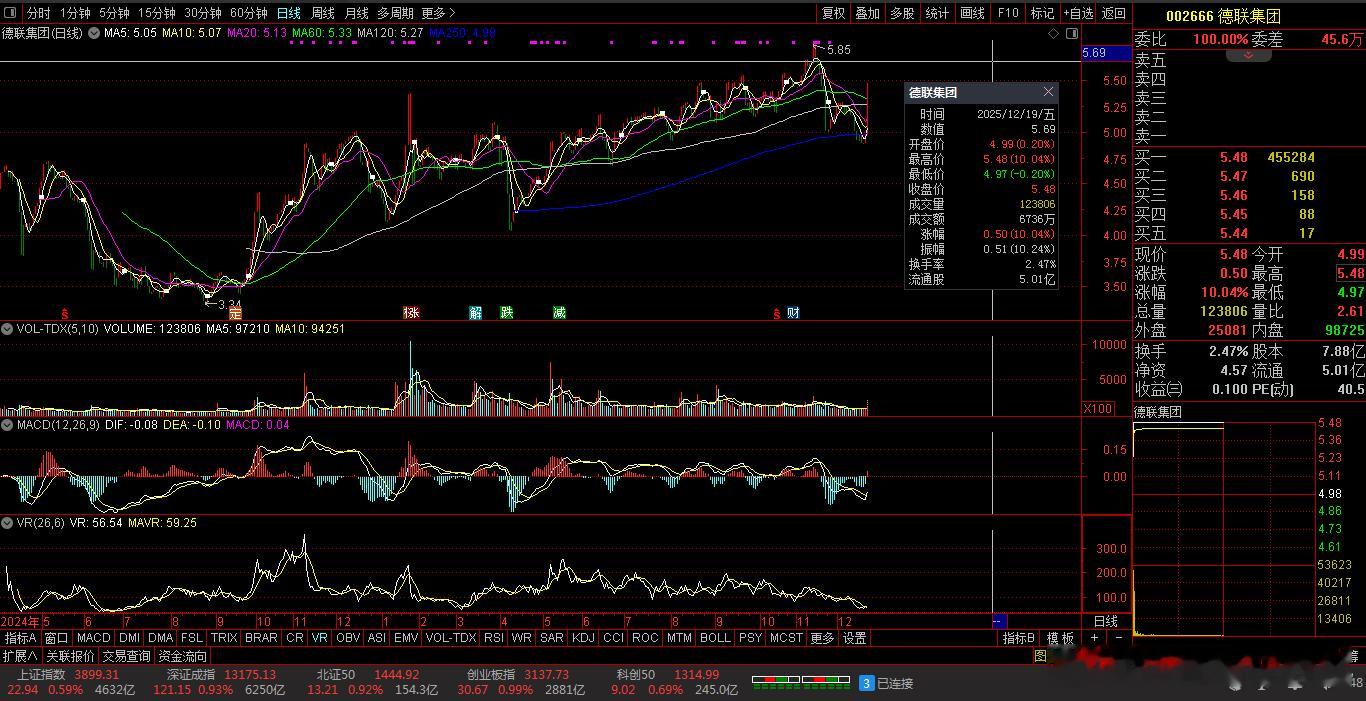Add the stock via +自选
1366x701 pixels.
1078,13
